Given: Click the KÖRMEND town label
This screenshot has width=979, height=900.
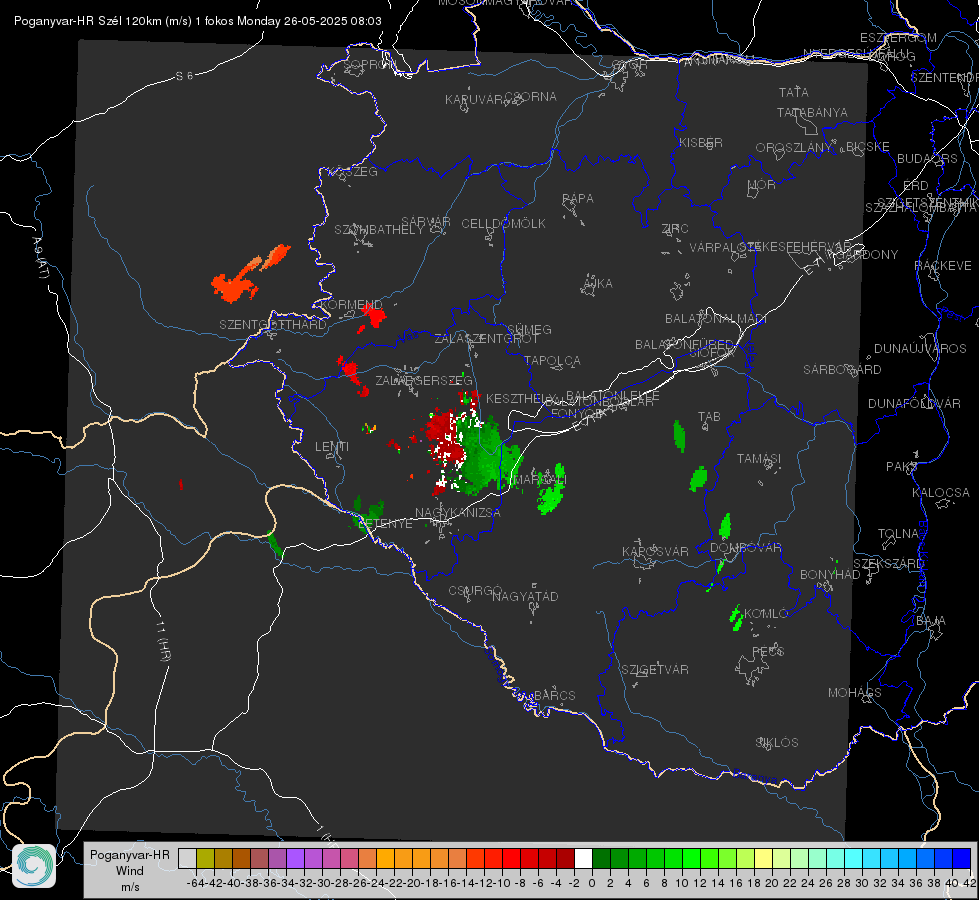Looking at the screenshot, I should (351, 305).
